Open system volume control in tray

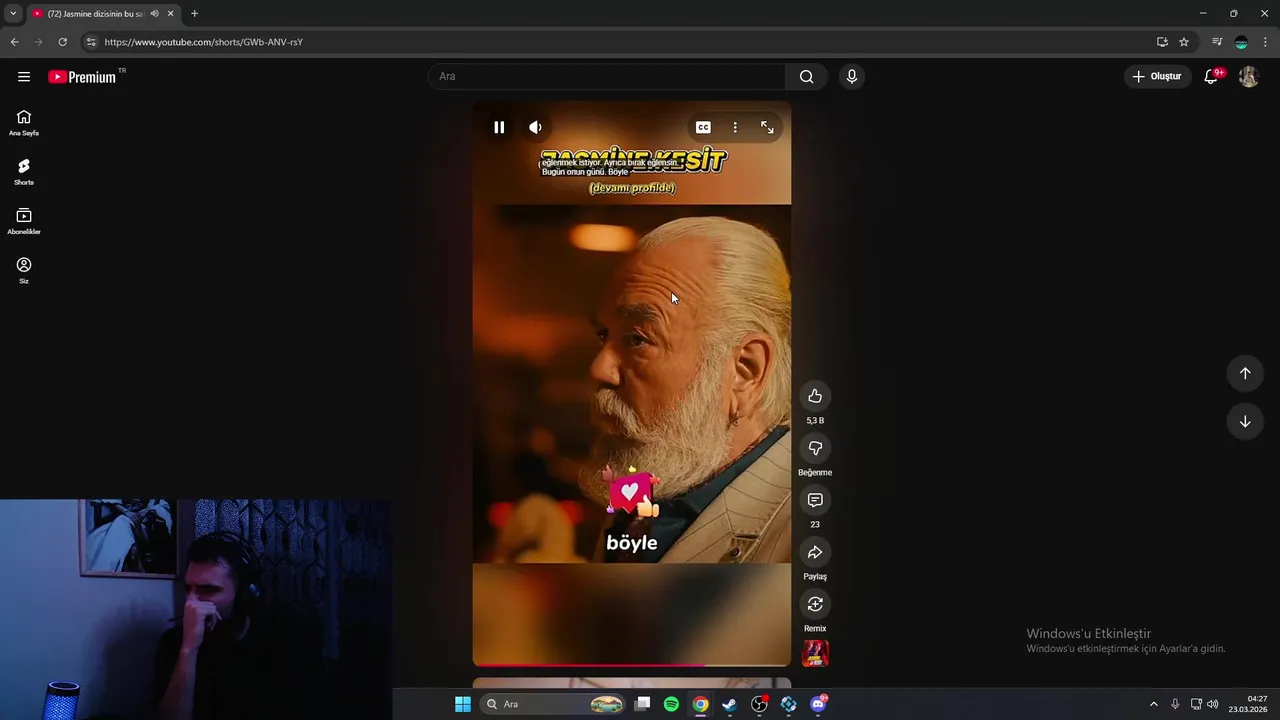tap(1213, 704)
